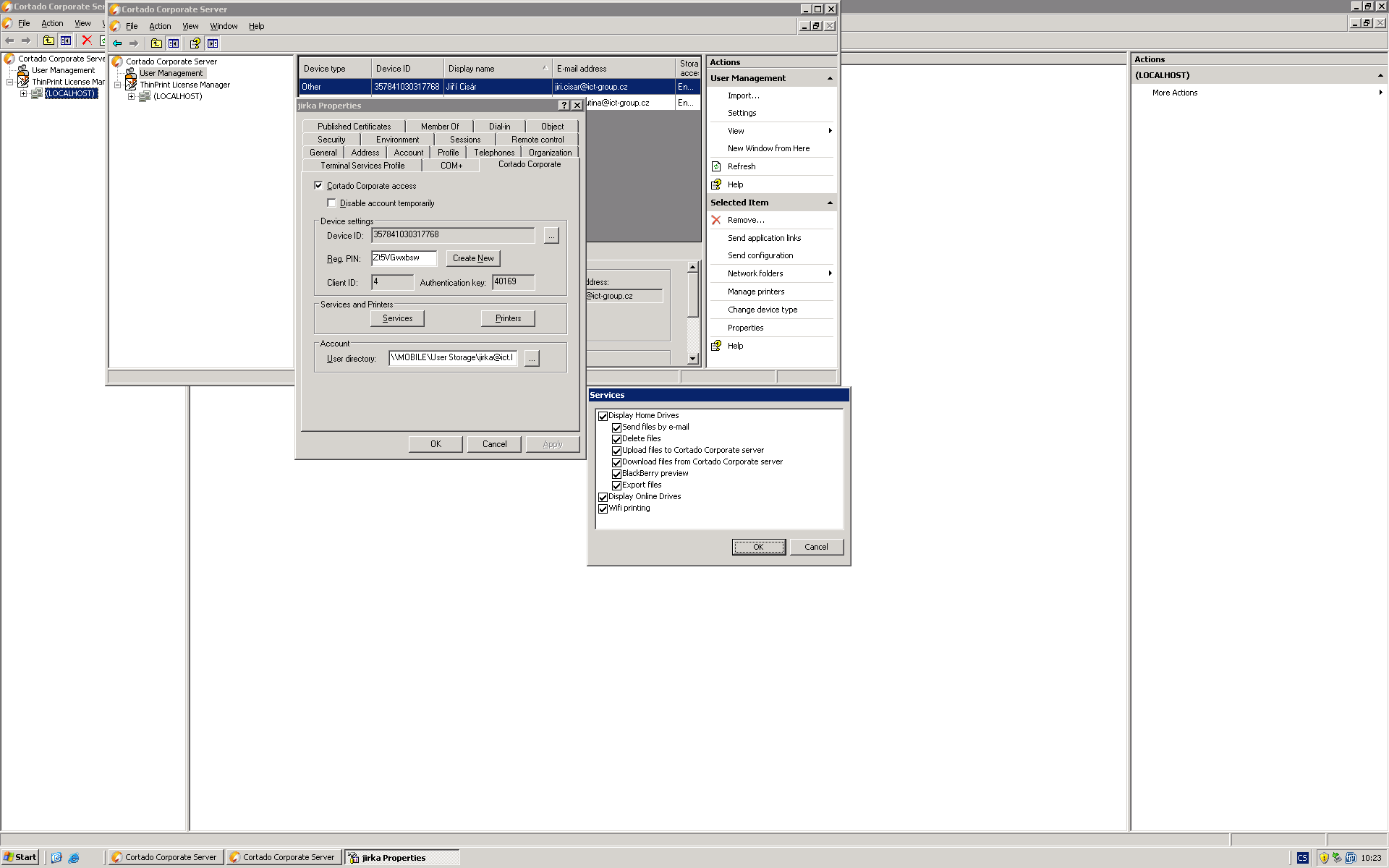Image resolution: width=1389 pixels, height=868 pixels.
Task: Open Internet Explorer from the quick launch
Action: 74,858
